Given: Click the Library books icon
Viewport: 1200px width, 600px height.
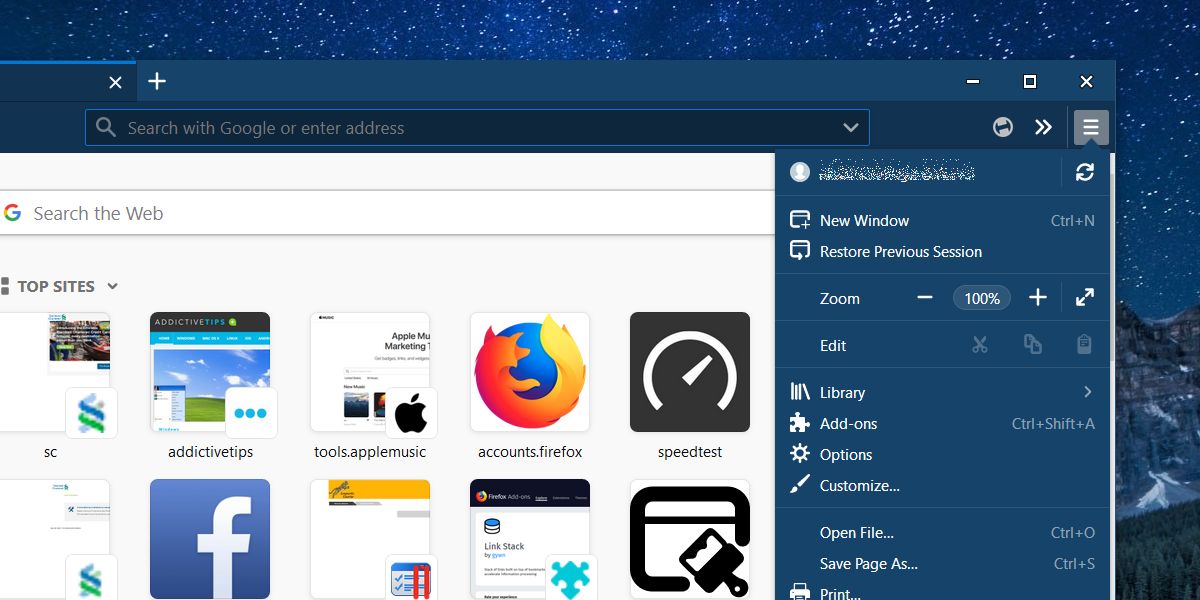Looking at the screenshot, I should tap(800, 392).
